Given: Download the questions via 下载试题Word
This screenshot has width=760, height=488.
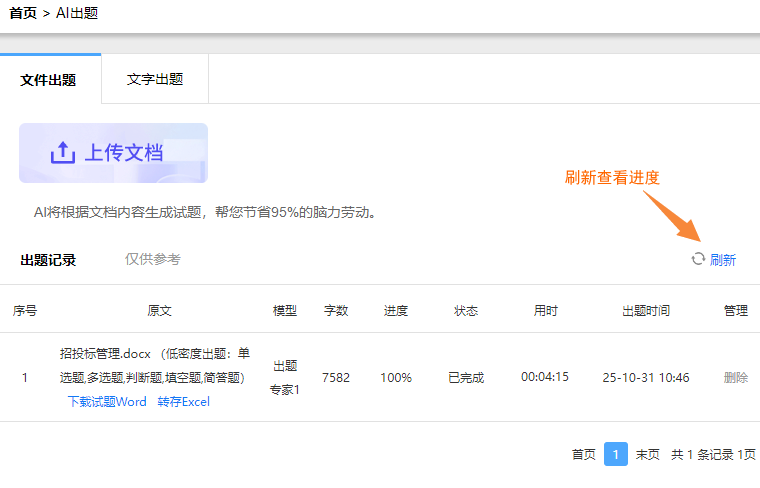Looking at the screenshot, I should click(x=107, y=402).
